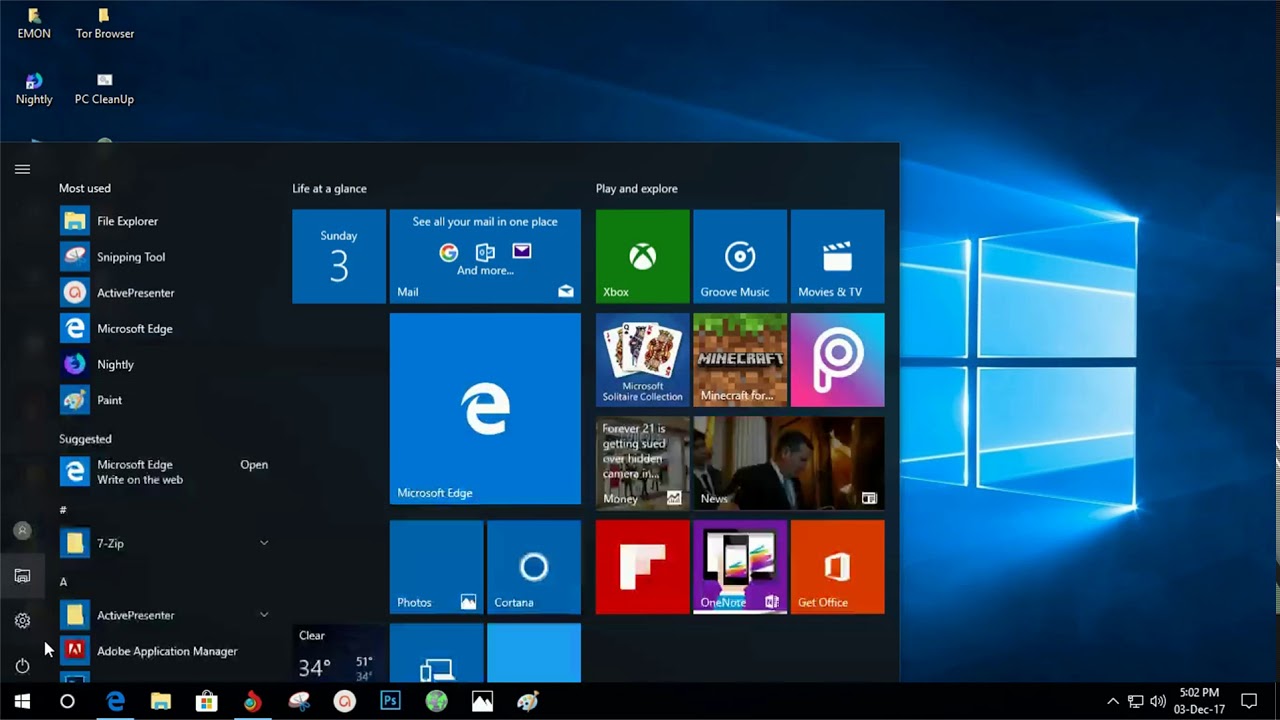
Task: Click the Power icon in Start menu
Action: coord(22,666)
